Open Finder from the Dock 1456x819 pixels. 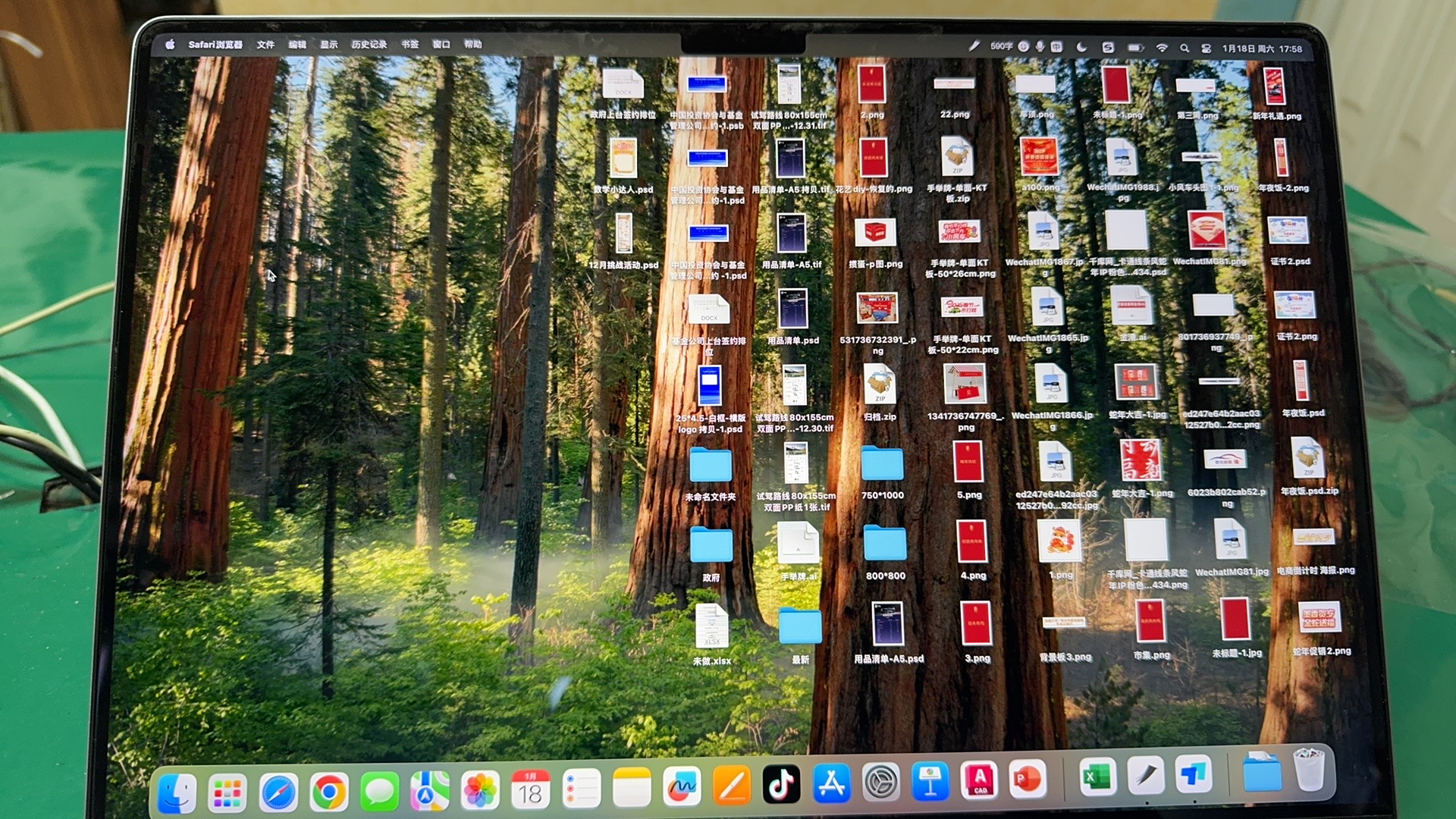177,792
